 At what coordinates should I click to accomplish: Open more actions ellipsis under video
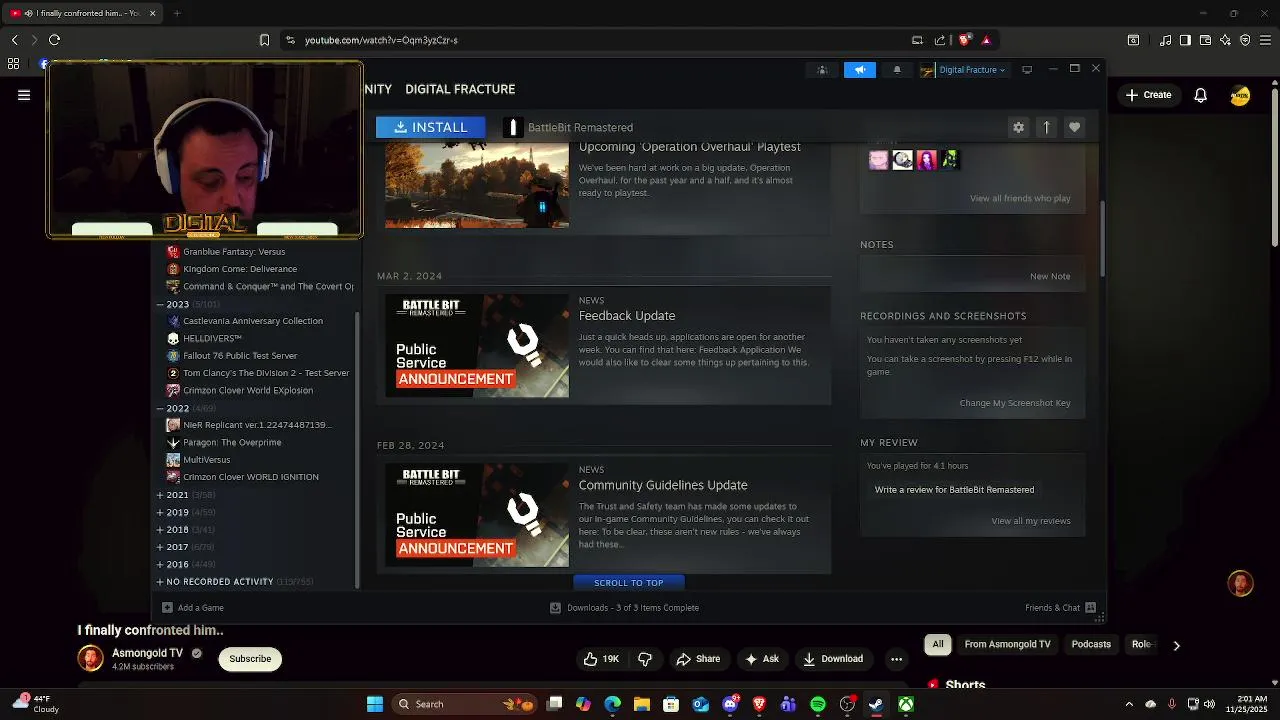point(896,659)
